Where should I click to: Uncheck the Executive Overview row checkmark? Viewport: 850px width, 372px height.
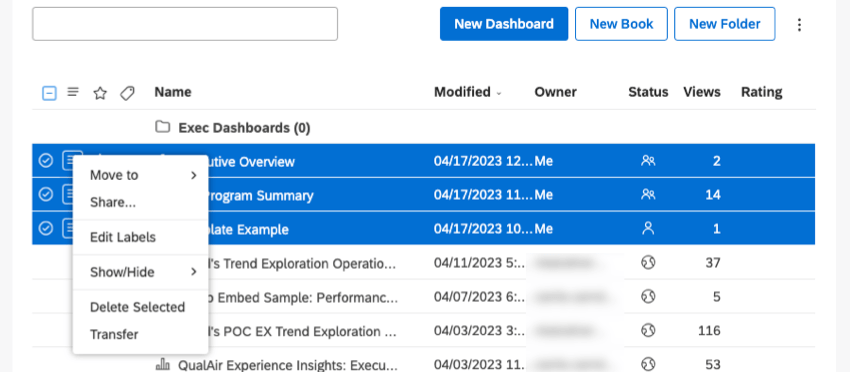46,161
